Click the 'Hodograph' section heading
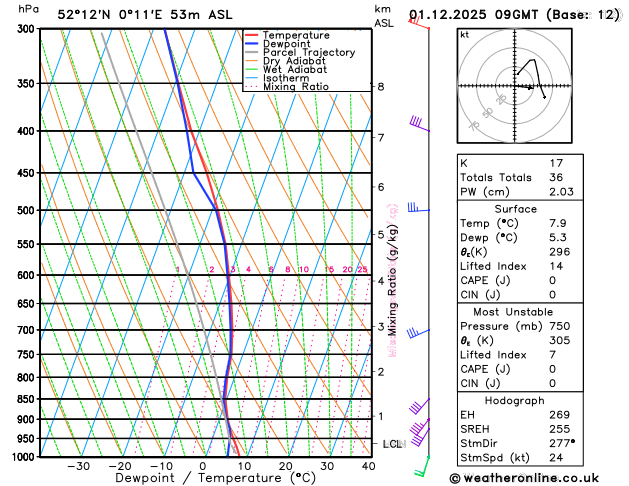Screen dimensions: 629x486 pyautogui.click(x=515, y=401)
